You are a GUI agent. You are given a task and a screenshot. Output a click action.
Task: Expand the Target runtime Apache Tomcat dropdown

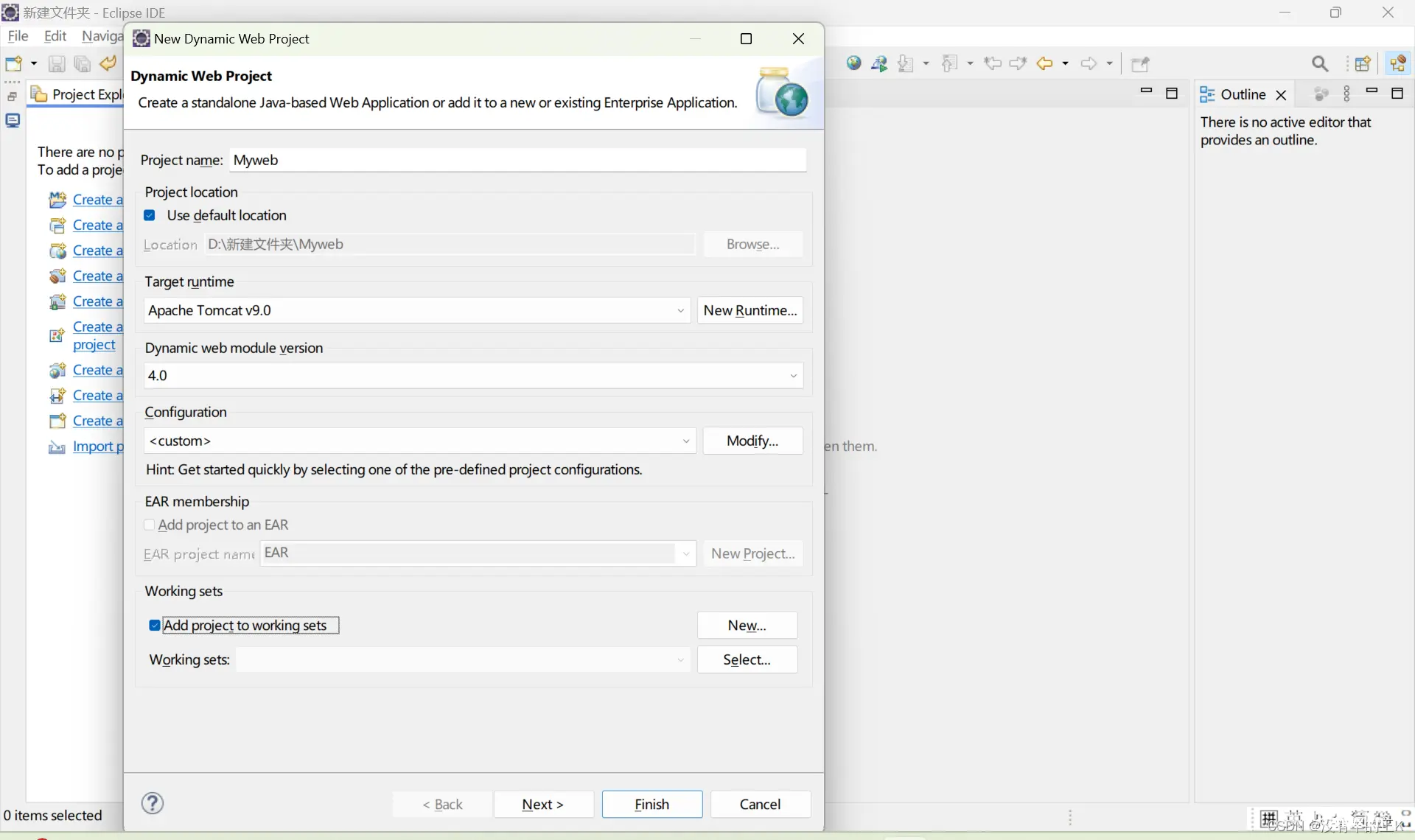pos(681,309)
